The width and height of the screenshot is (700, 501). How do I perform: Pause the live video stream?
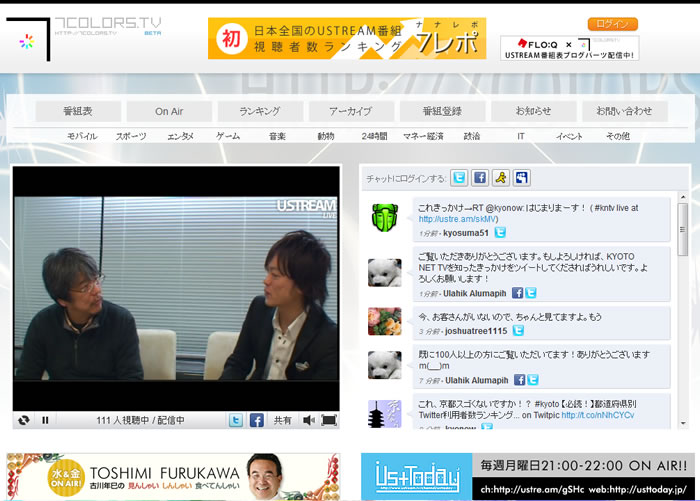tap(45, 420)
